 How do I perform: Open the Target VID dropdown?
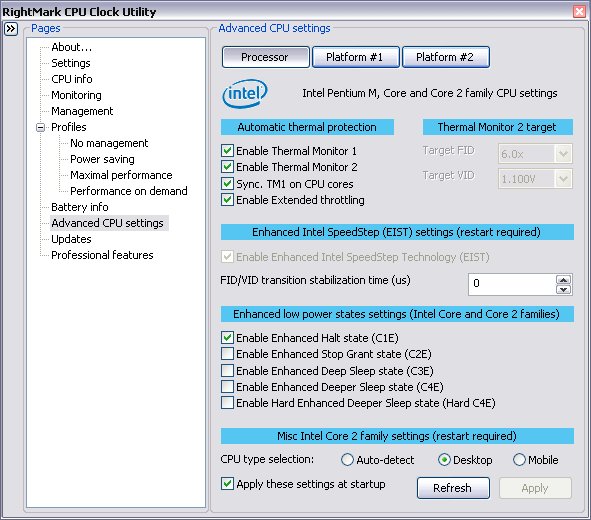point(563,179)
